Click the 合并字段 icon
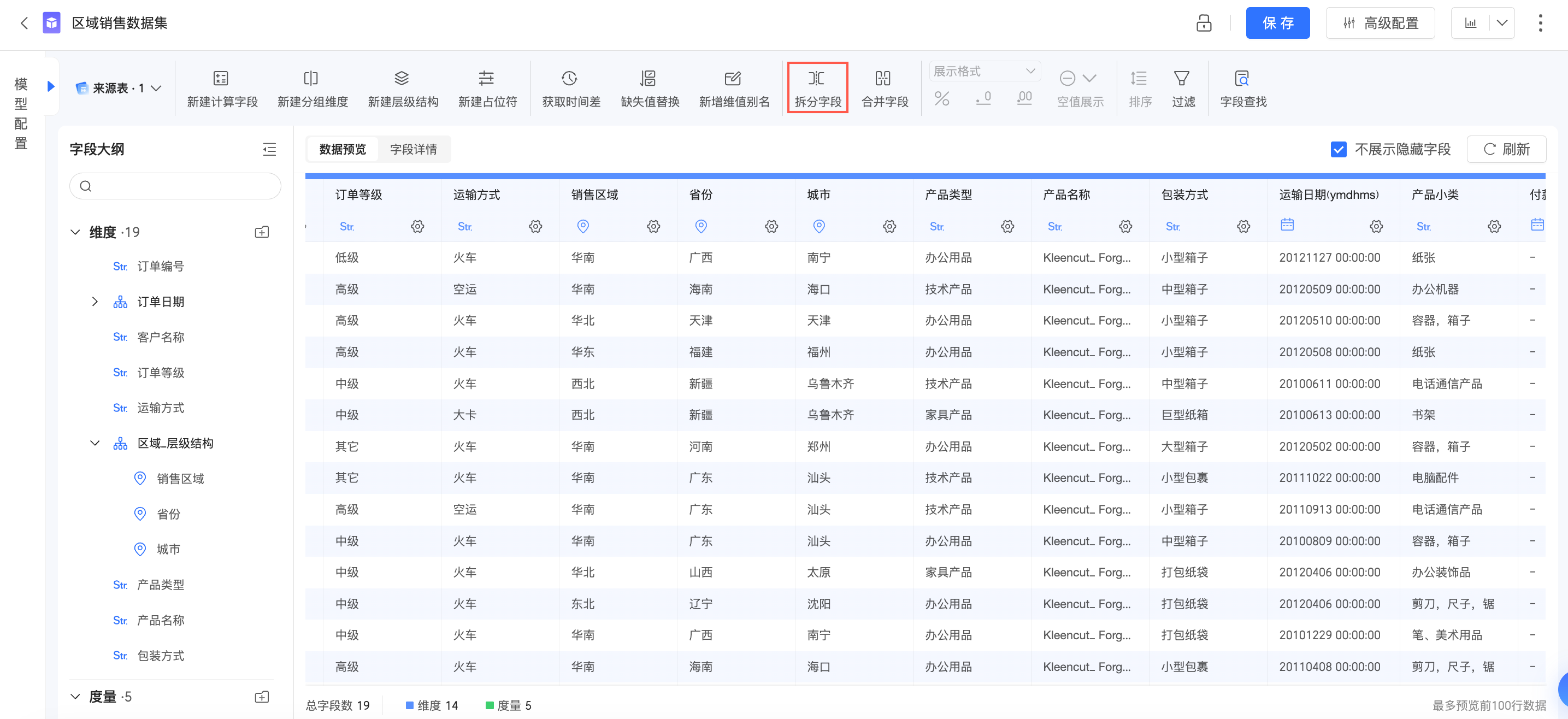Viewport: 1568px width, 719px height. pyautogui.click(x=883, y=79)
